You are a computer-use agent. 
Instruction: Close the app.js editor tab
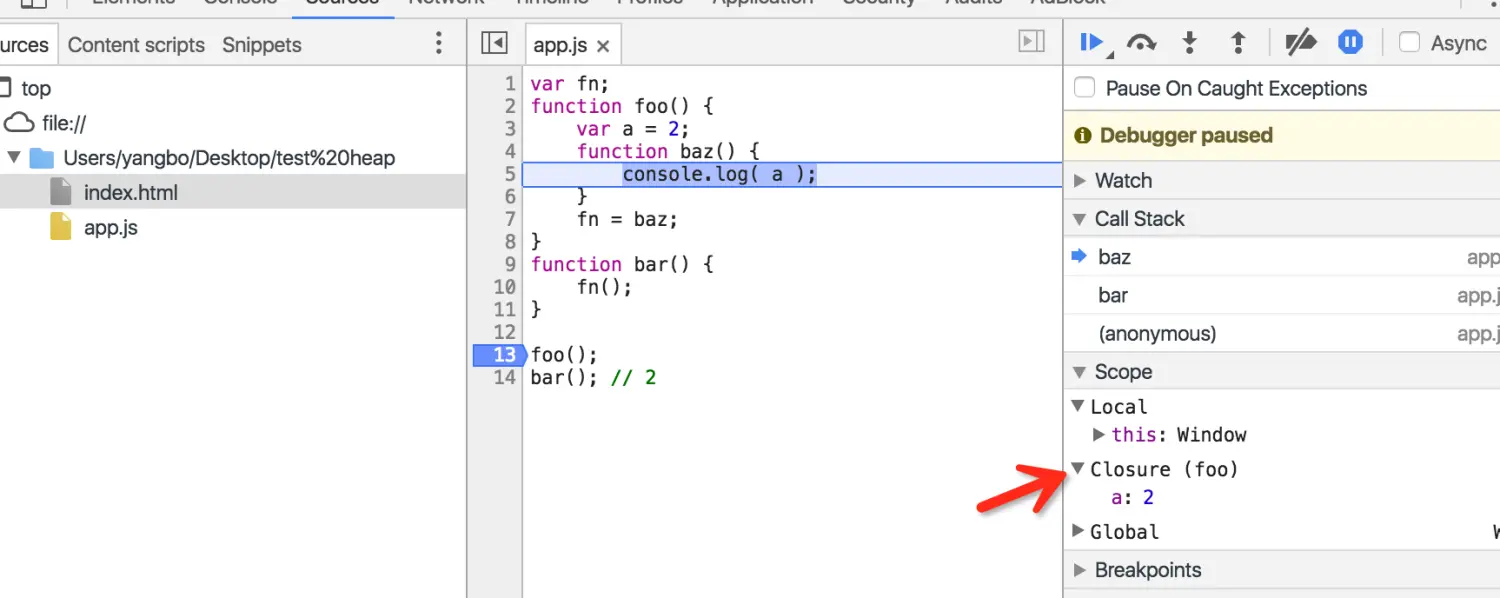point(603,46)
